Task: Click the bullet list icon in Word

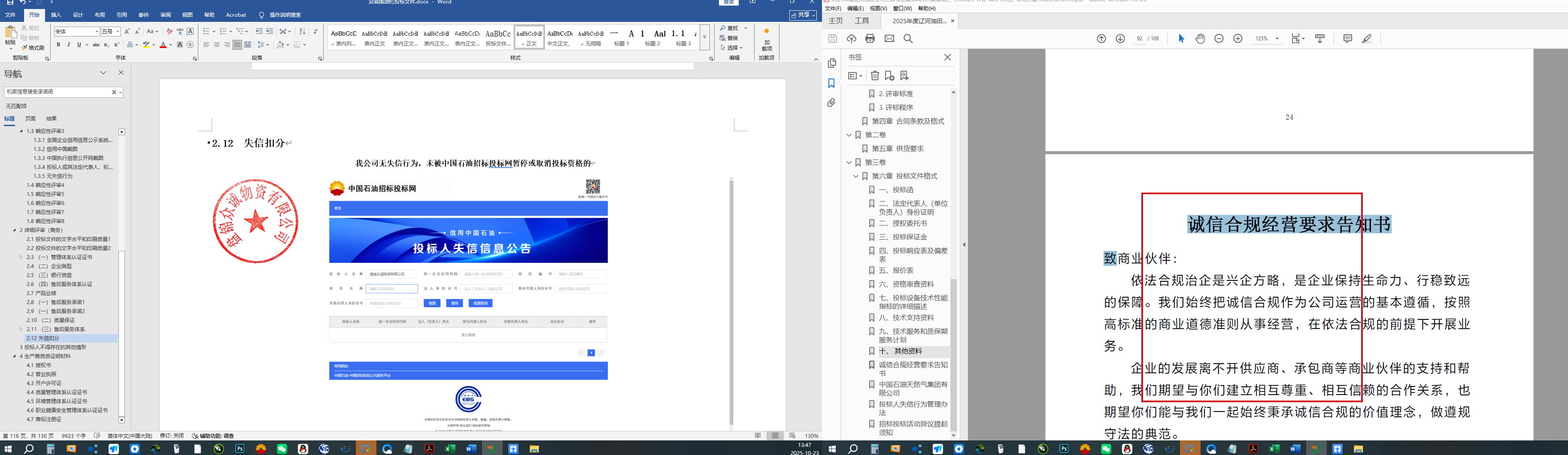Action: pos(206,32)
